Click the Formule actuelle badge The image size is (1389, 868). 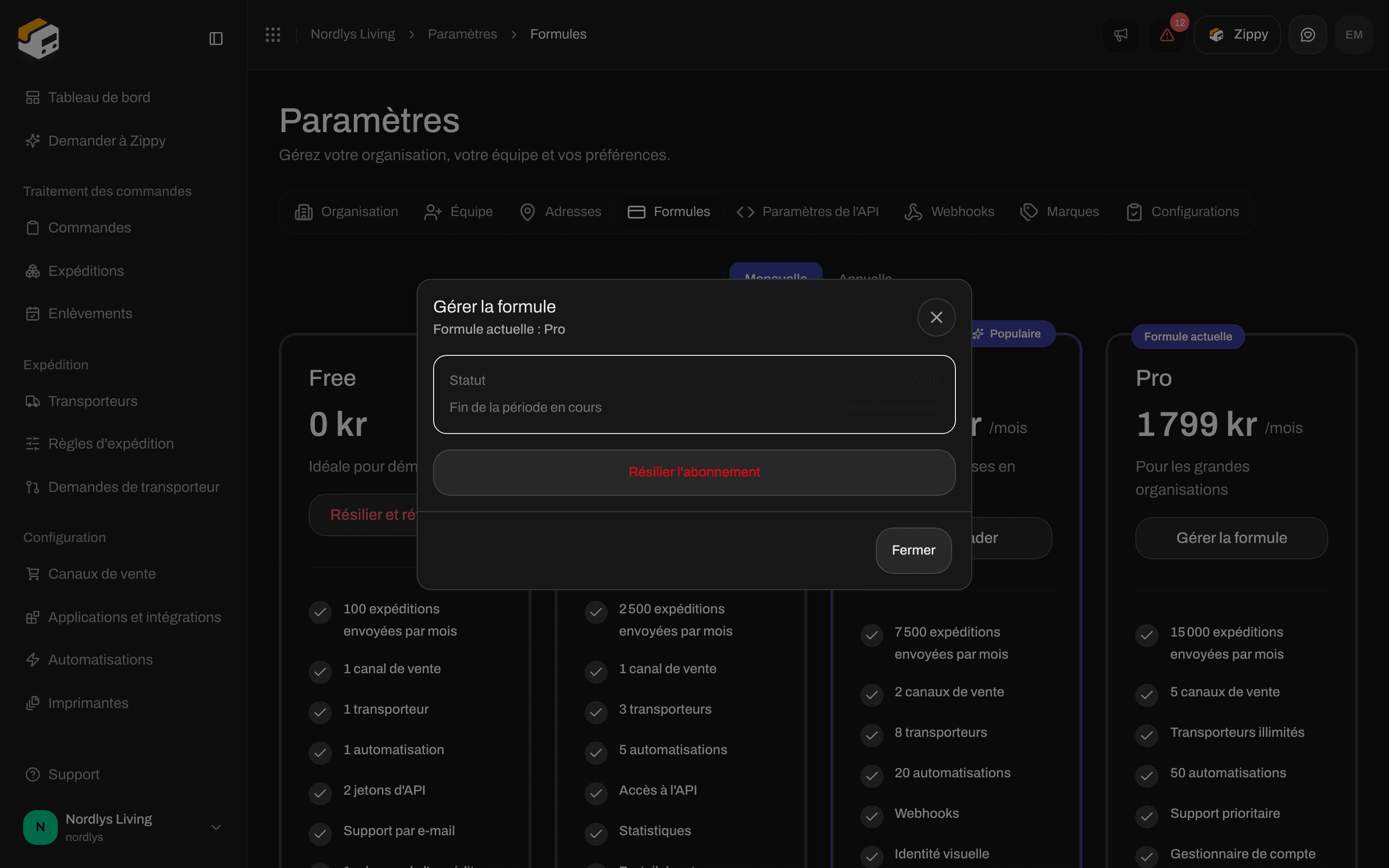pos(1187,337)
